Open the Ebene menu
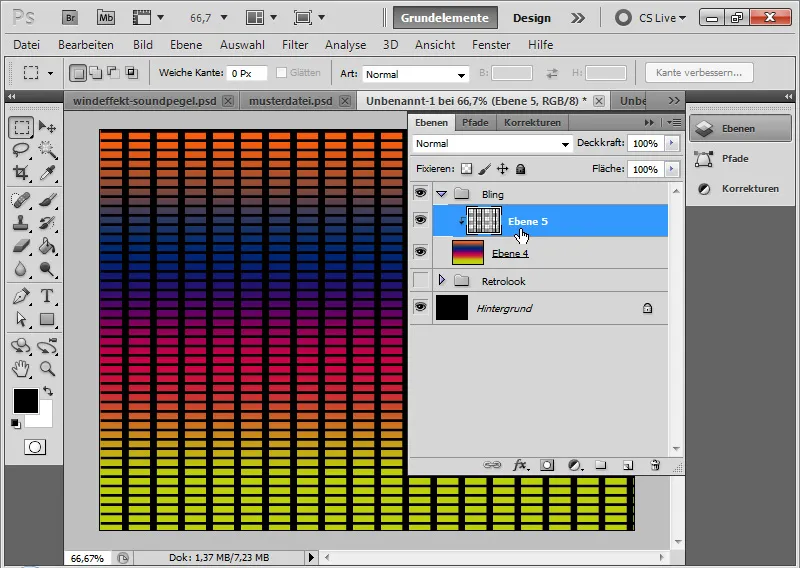 [x=186, y=45]
